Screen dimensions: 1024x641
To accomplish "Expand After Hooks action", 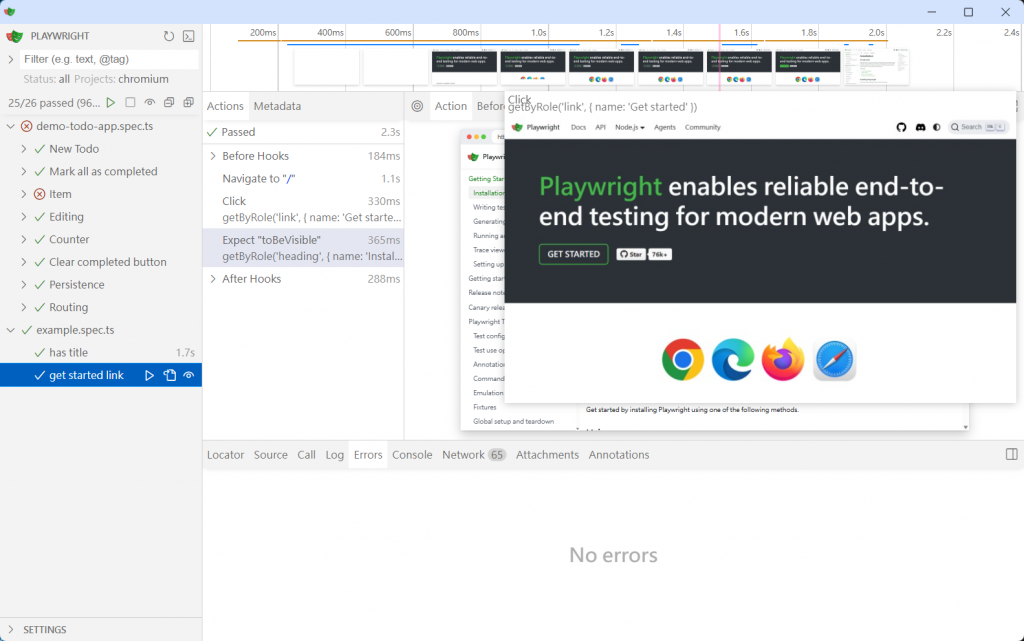I will pyautogui.click(x=212, y=279).
